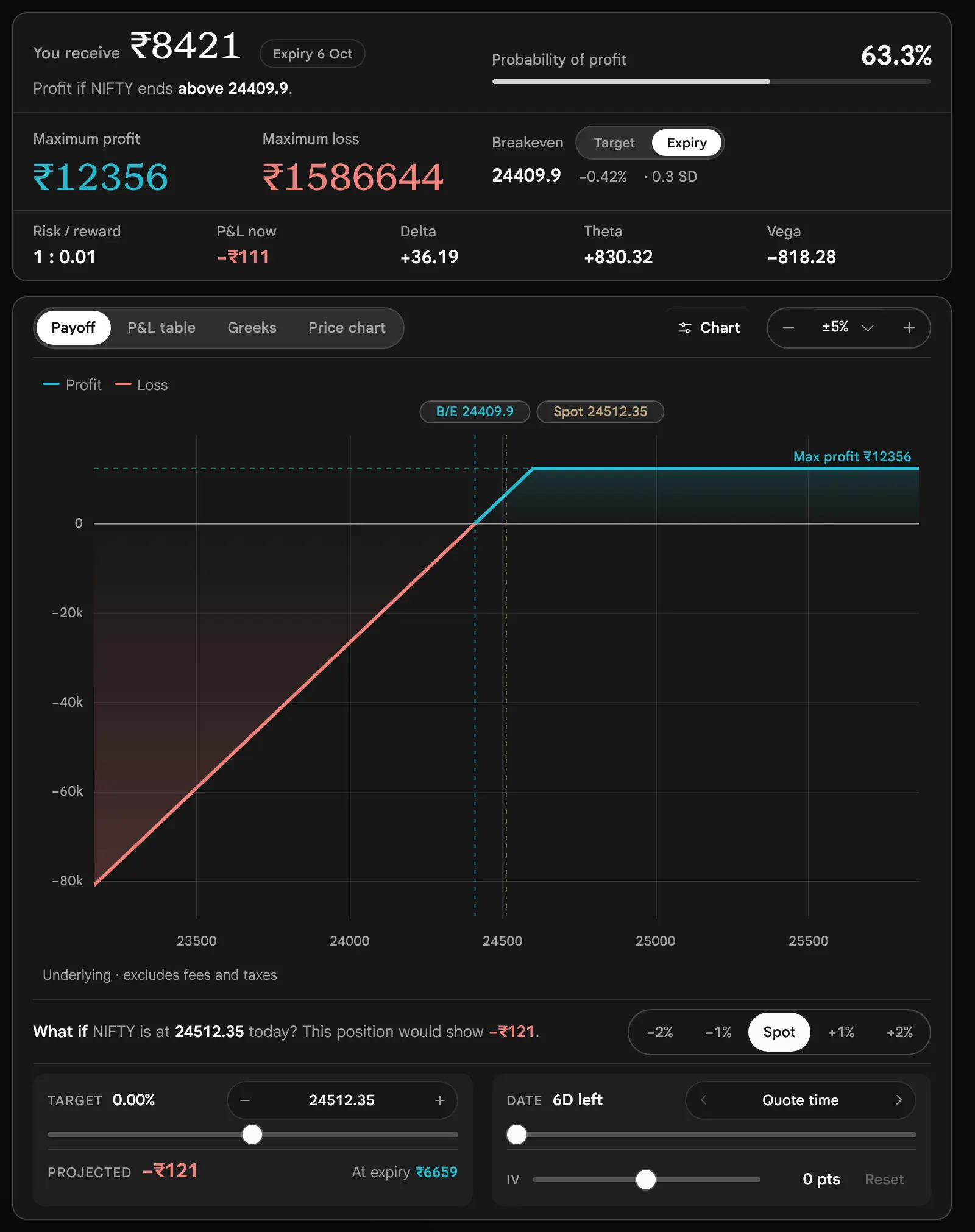Decrease chart range with minus icon
Viewport: 975px width, 1232px height.
pyautogui.click(x=789, y=328)
